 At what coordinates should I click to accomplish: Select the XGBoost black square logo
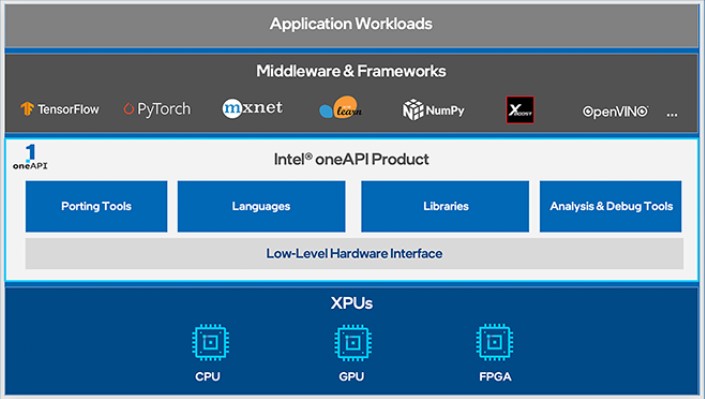(520, 109)
